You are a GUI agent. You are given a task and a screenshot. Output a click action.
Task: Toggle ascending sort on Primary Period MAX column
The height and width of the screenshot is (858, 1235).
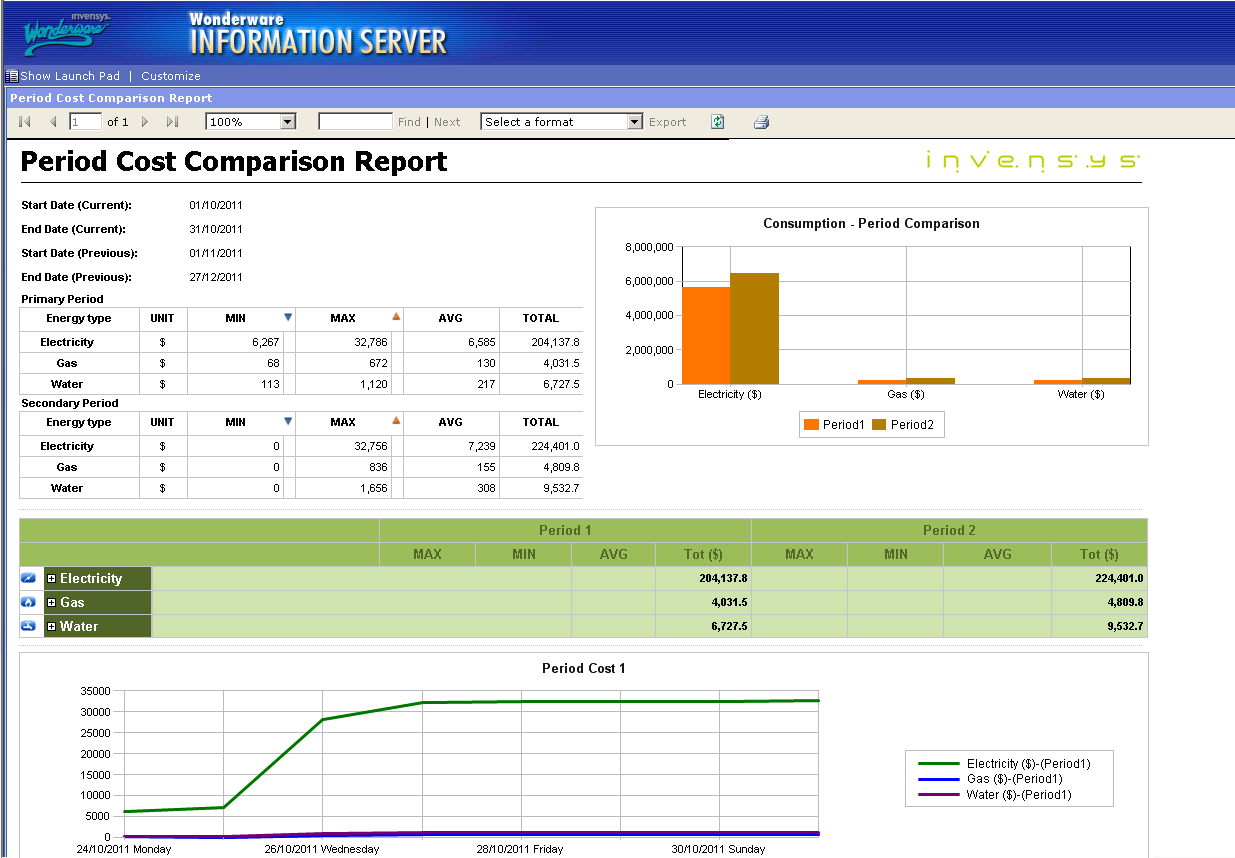coord(396,316)
